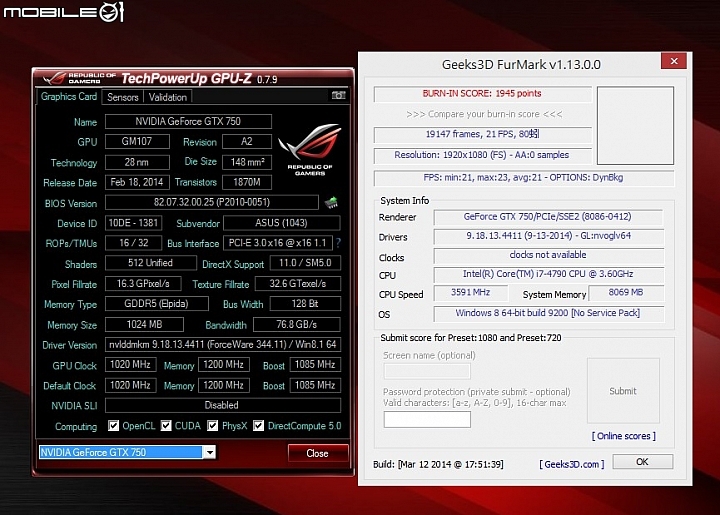
Task: Open the Geeks3D.com link
Action: pos(572,464)
